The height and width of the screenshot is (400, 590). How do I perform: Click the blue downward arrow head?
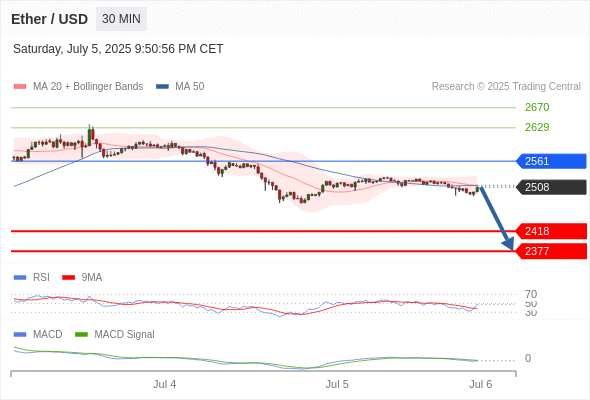pos(508,244)
